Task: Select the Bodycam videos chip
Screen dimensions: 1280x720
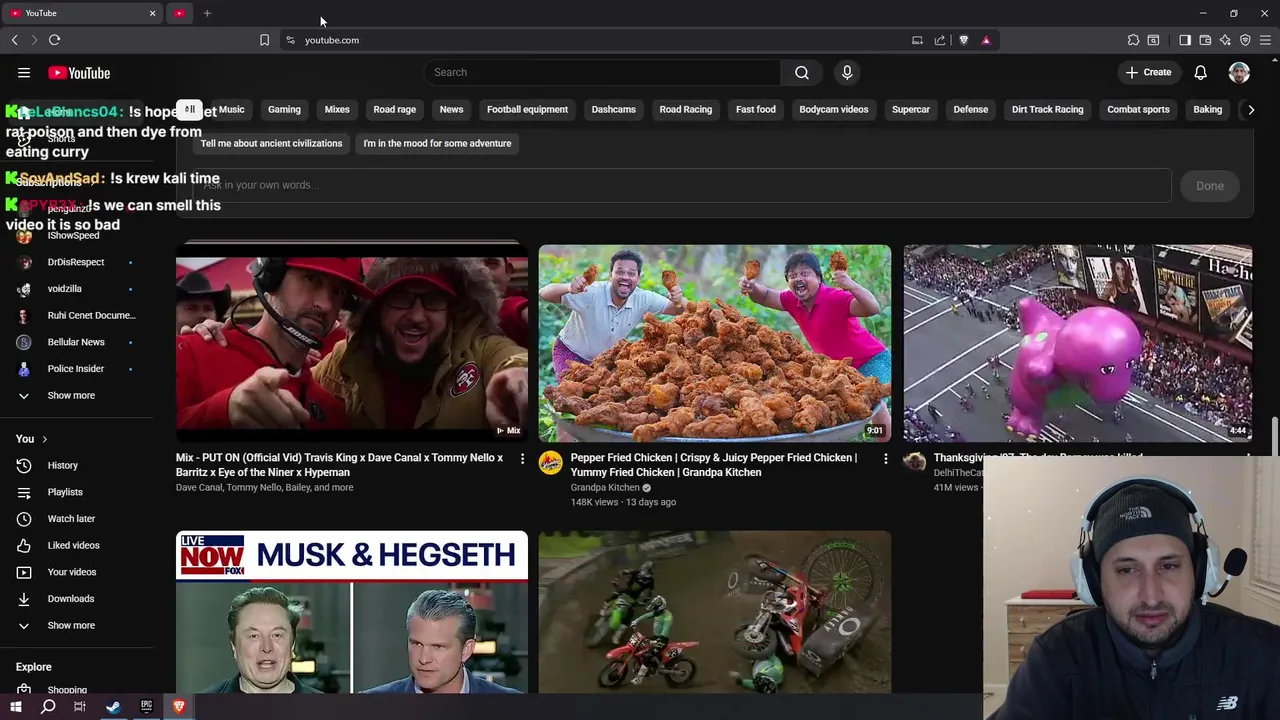Action: click(834, 109)
